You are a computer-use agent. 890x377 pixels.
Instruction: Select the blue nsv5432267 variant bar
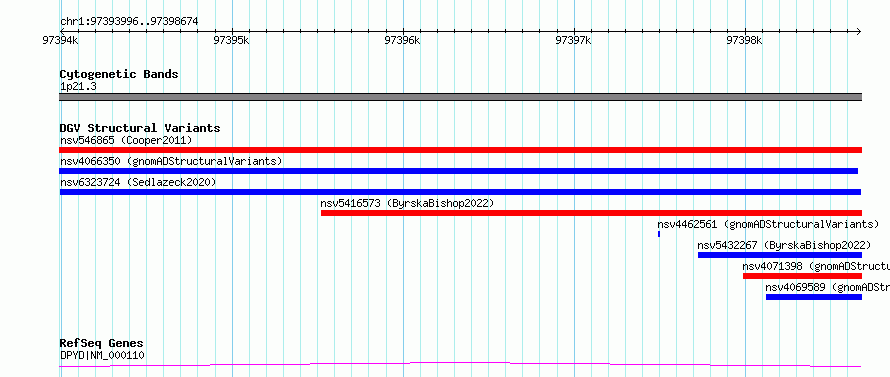[x=779, y=255]
